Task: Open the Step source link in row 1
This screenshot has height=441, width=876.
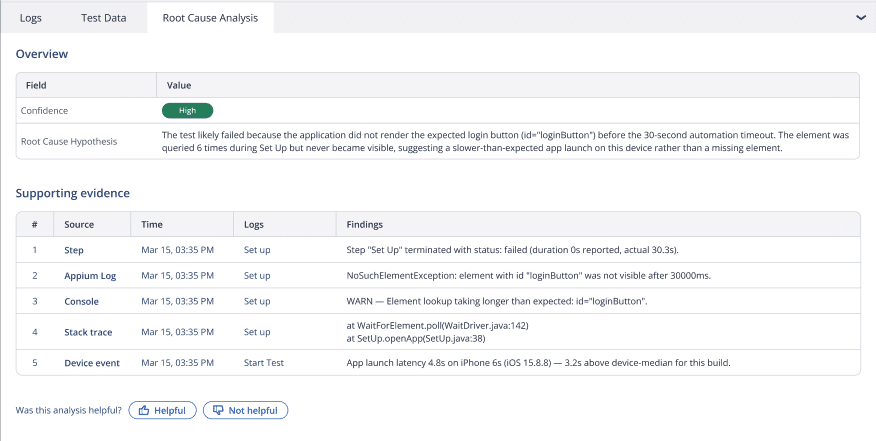Action: [x=74, y=250]
